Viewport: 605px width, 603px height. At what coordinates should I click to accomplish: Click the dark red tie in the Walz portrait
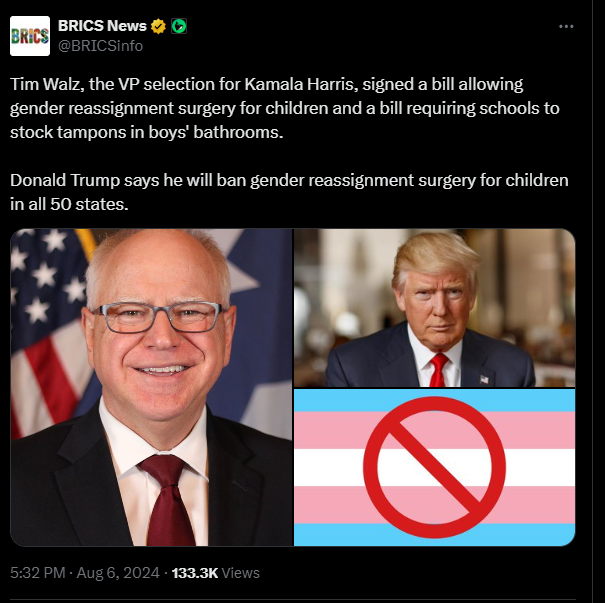[x=167, y=500]
